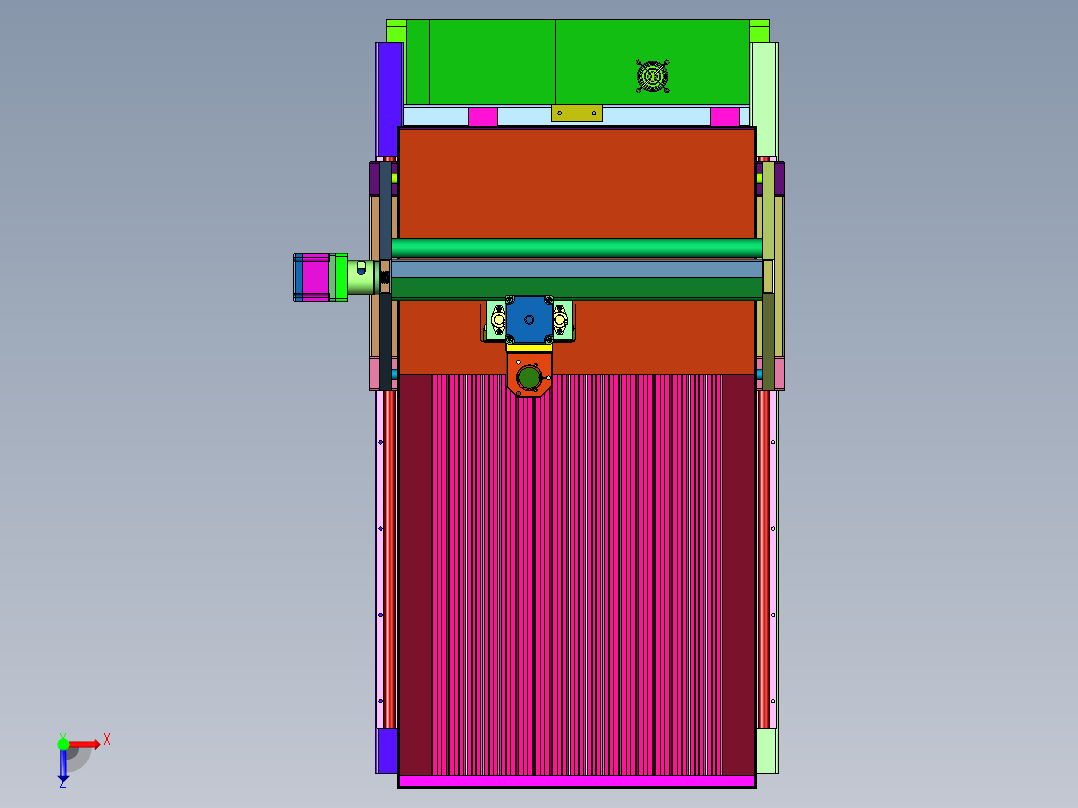The height and width of the screenshot is (808, 1078).
Task: Select the light green shaft coupling beside the stepper motor
Action: pyautogui.click(x=362, y=277)
